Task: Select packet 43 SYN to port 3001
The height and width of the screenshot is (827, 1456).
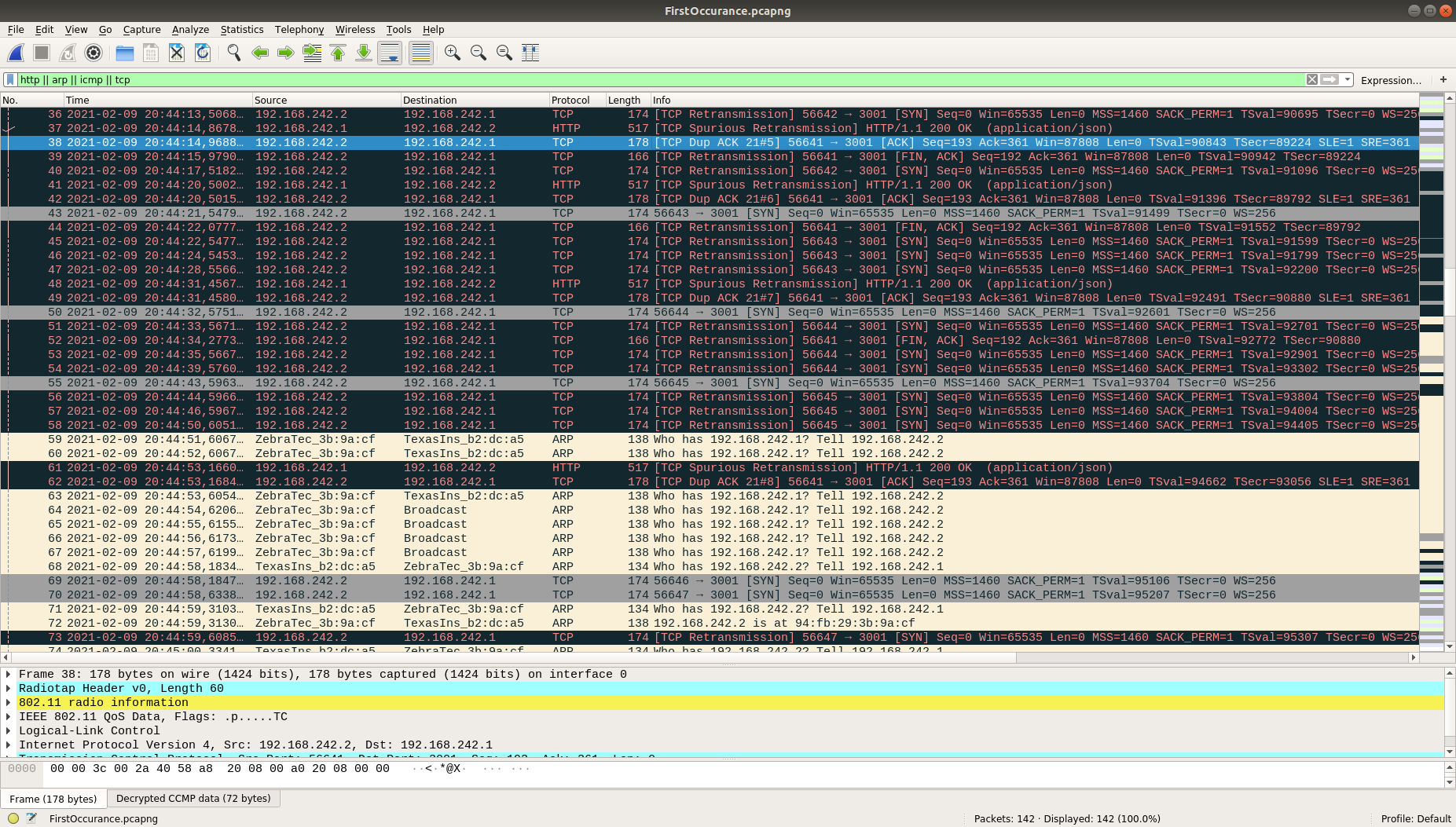Action: 710,213
